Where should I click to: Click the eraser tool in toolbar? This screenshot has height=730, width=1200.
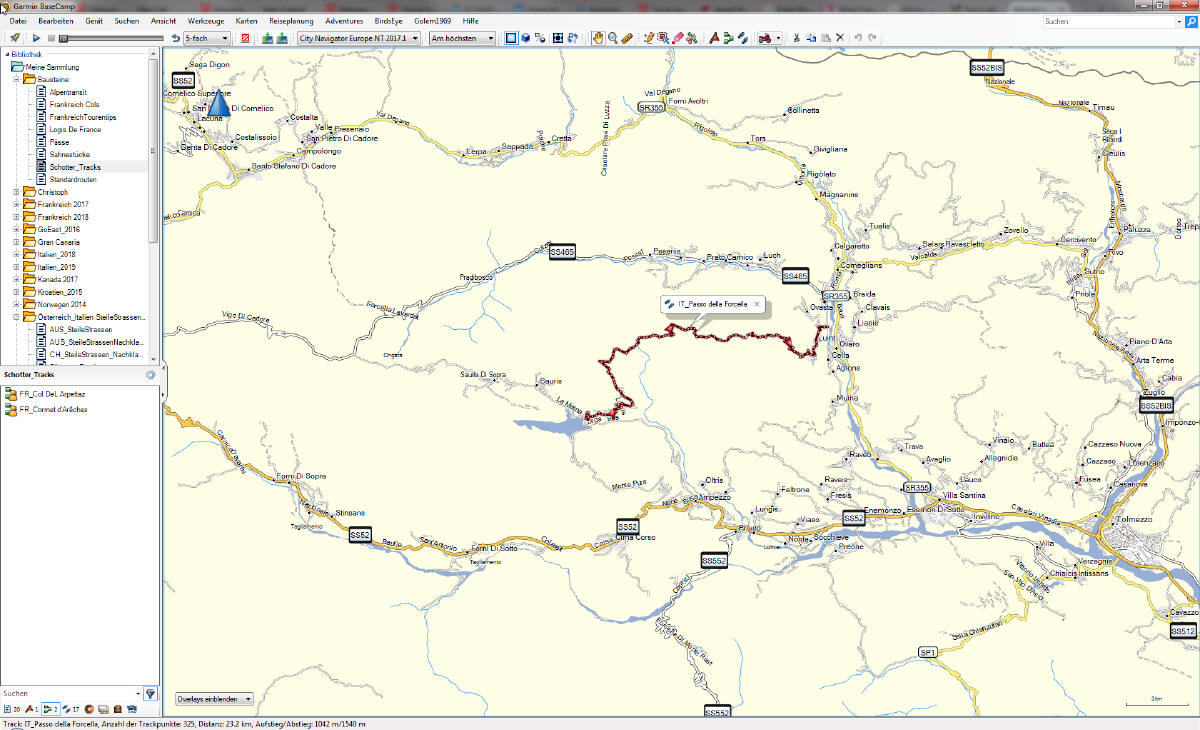[x=678, y=38]
